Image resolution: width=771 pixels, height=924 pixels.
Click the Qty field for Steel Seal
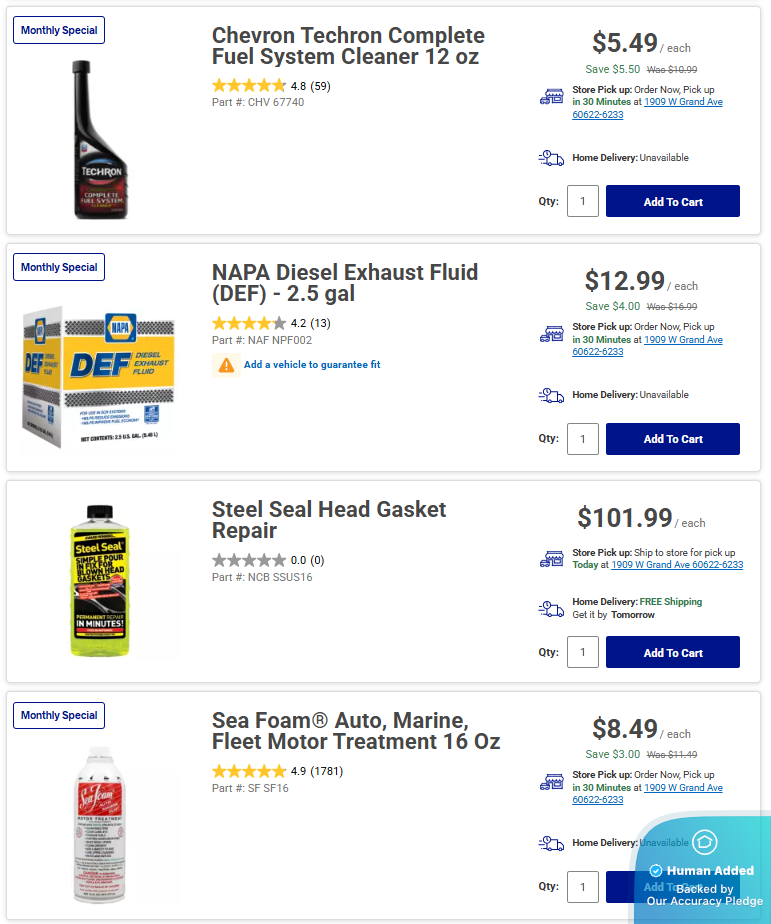click(582, 651)
